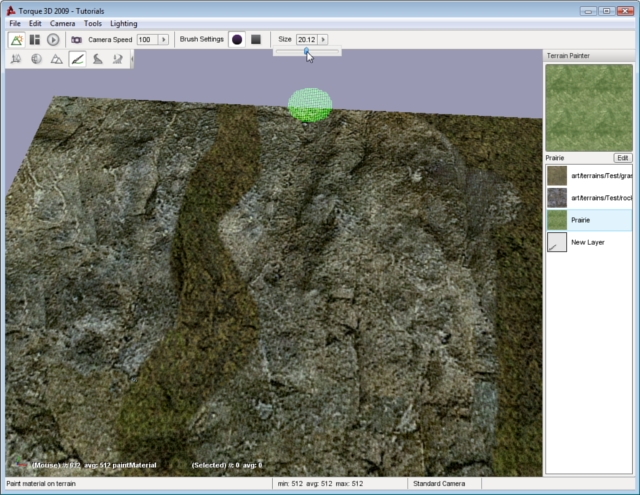The image size is (640, 495).
Task: Open the brush Size arrow dropdown
Action: [x=323, y=39]
